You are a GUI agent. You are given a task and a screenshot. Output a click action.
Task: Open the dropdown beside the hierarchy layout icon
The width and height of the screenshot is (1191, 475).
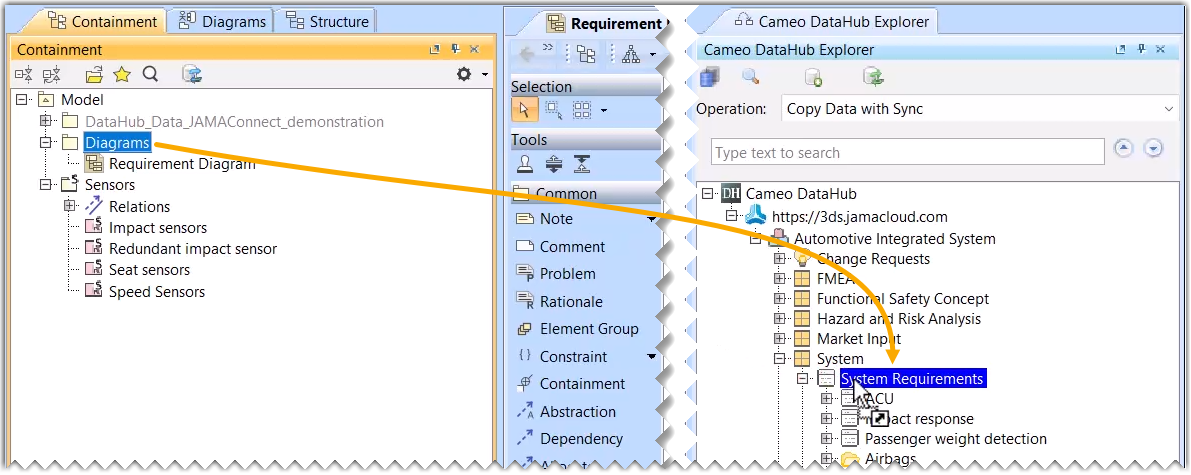(652, 54)
